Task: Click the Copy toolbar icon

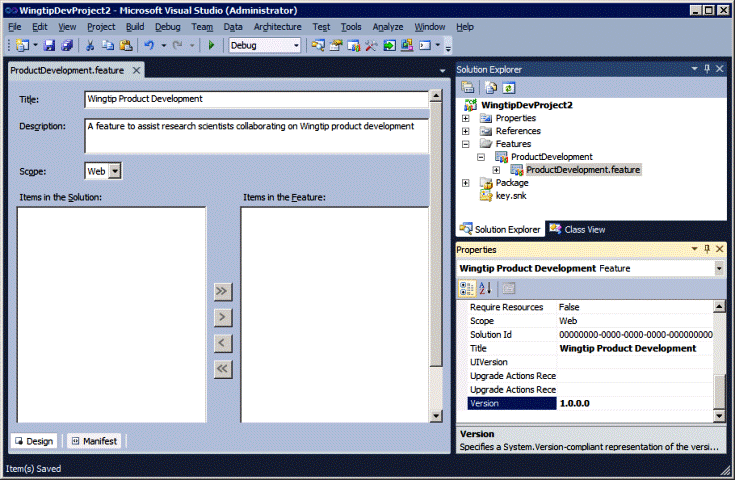Action: [108, 45]
